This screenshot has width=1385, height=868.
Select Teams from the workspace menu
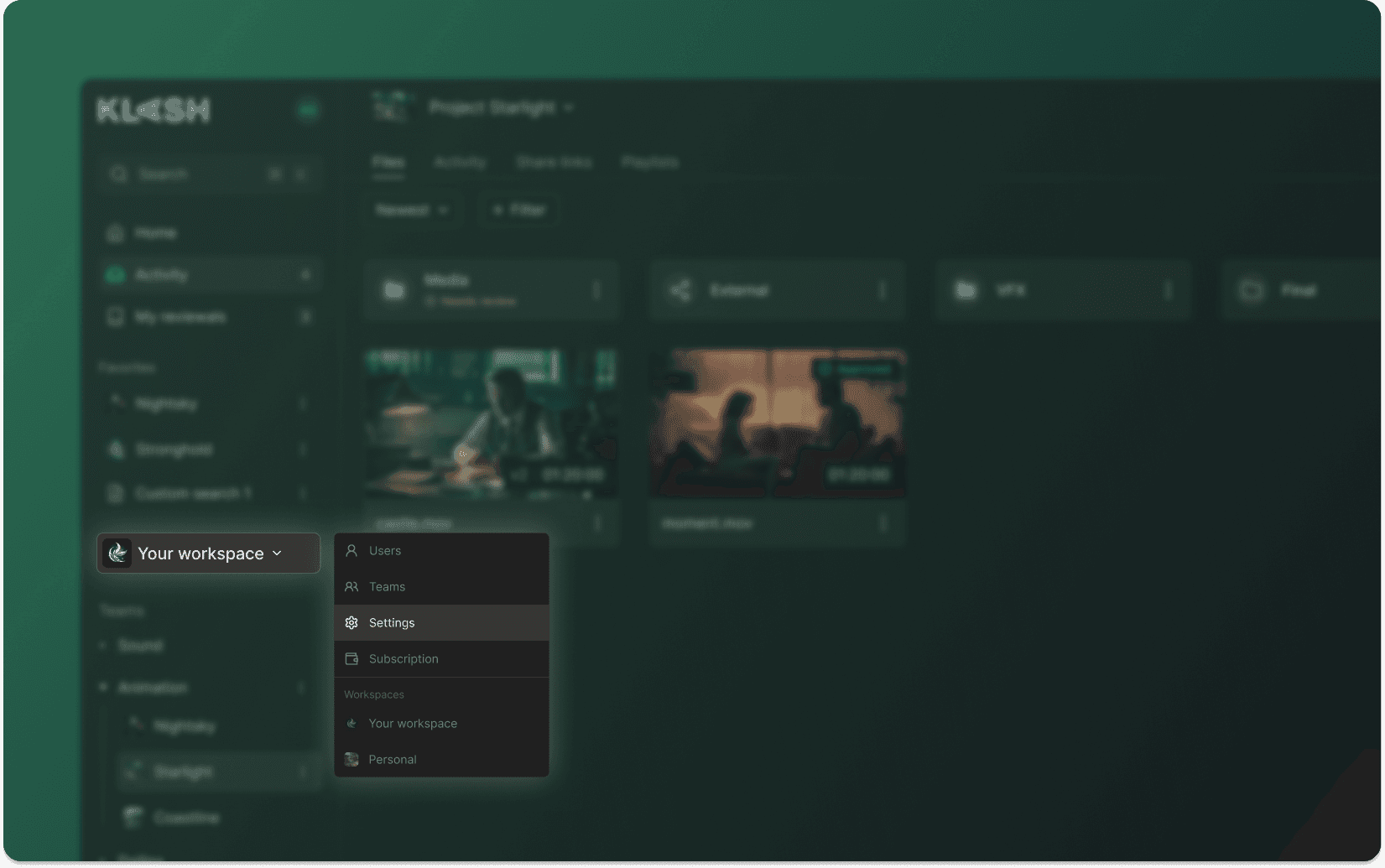[441, 587]
